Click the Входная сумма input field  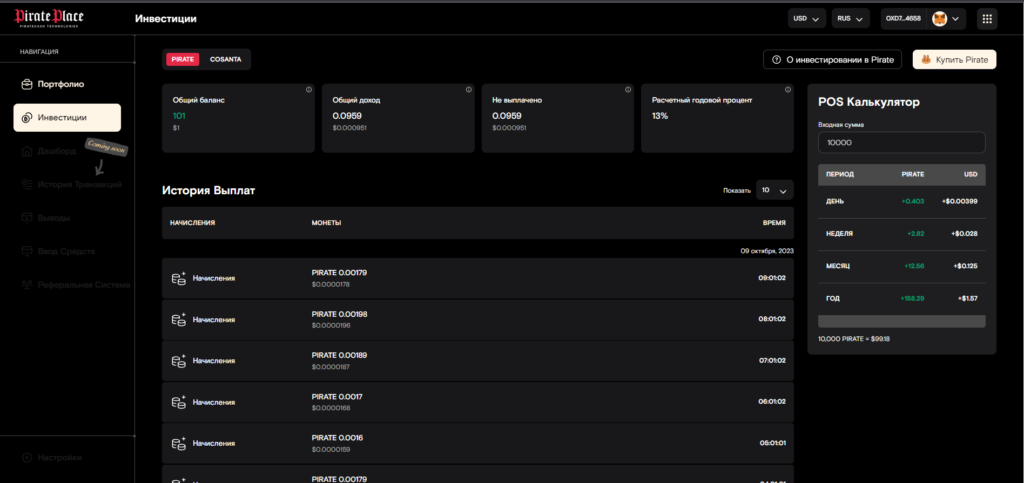click(x=901, y=143)
